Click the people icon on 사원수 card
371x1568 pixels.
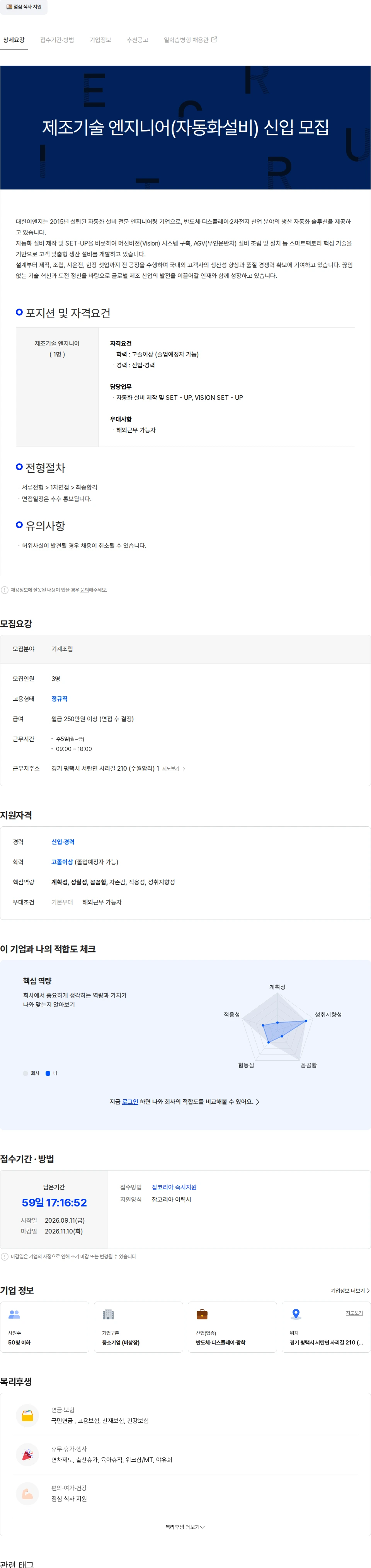(x=14, y=1314)
